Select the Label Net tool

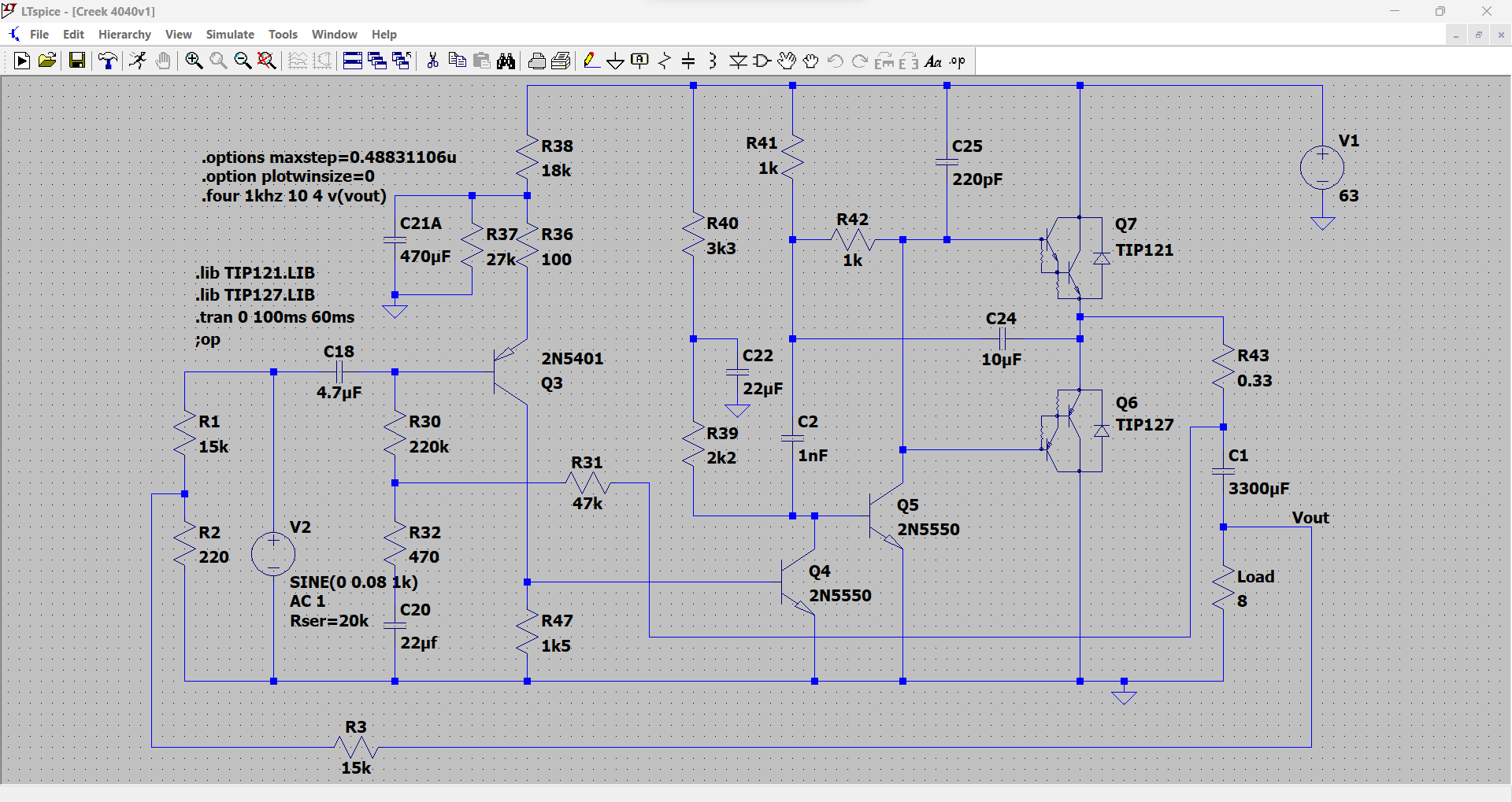(x=640, y=61)
